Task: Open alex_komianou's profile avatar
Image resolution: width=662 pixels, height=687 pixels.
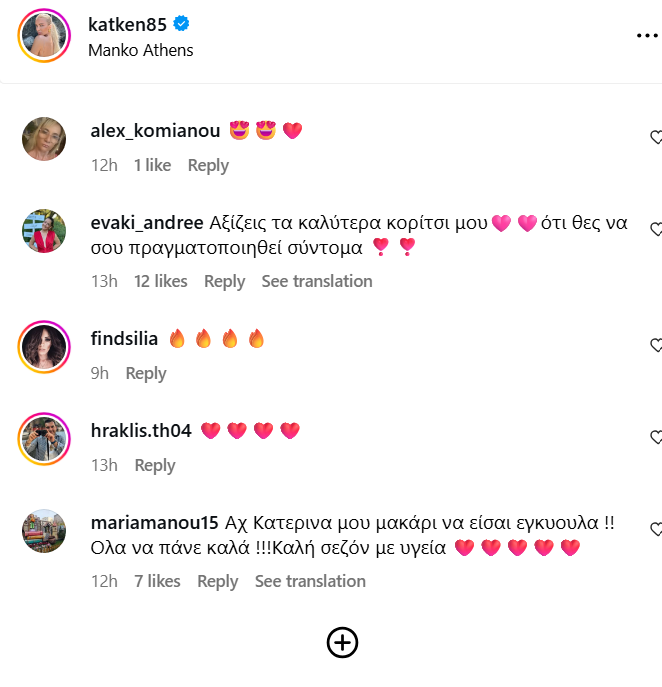Action: point(44,139)
